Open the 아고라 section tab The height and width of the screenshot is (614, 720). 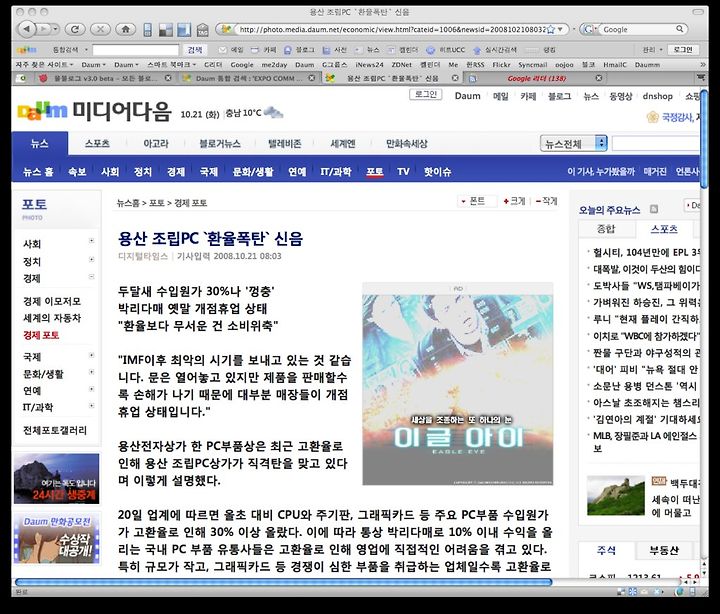pyautogui.click(x=156, y=143)
